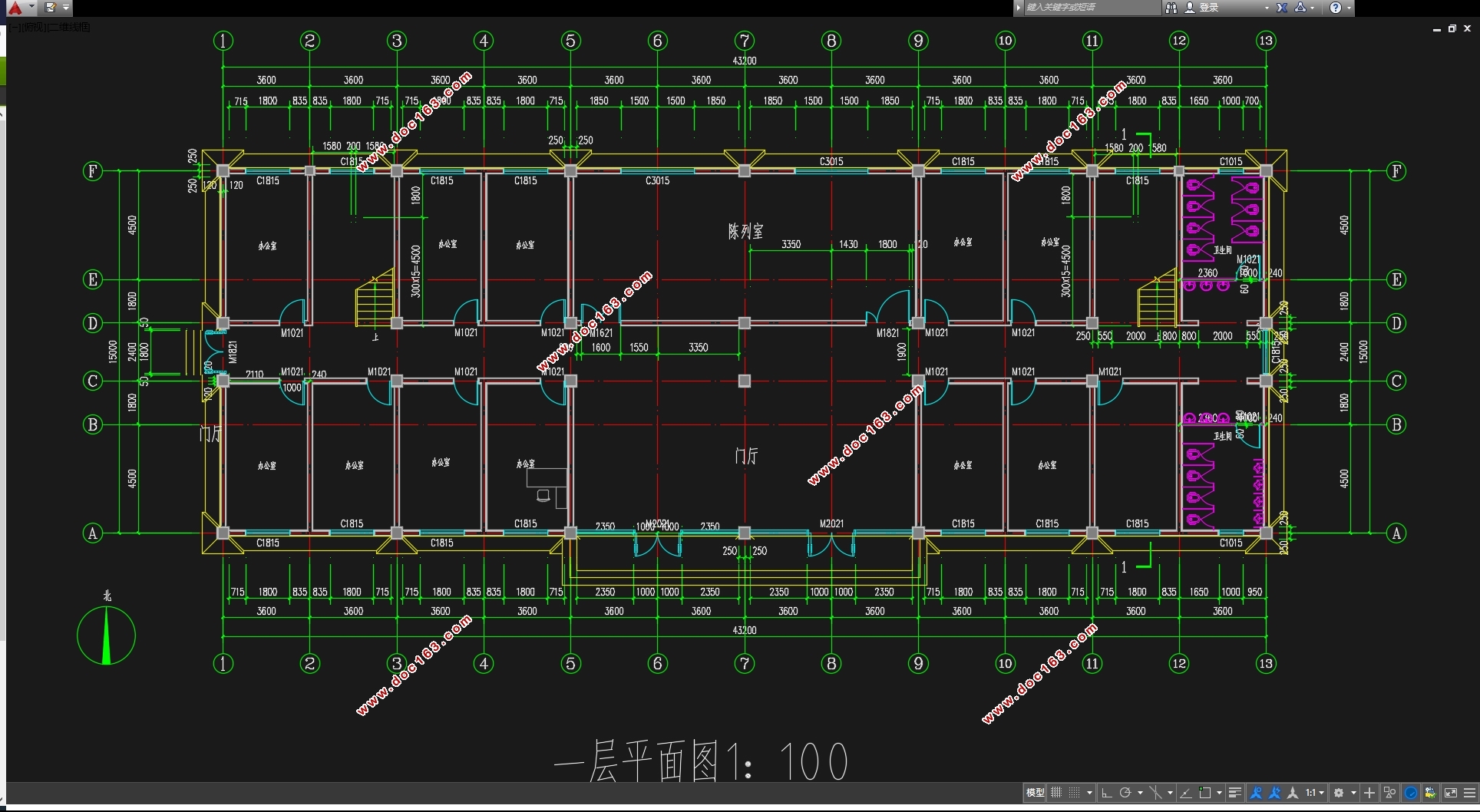Open the Autodesk Exchange Apps X icon

[x=1282, y=8]
